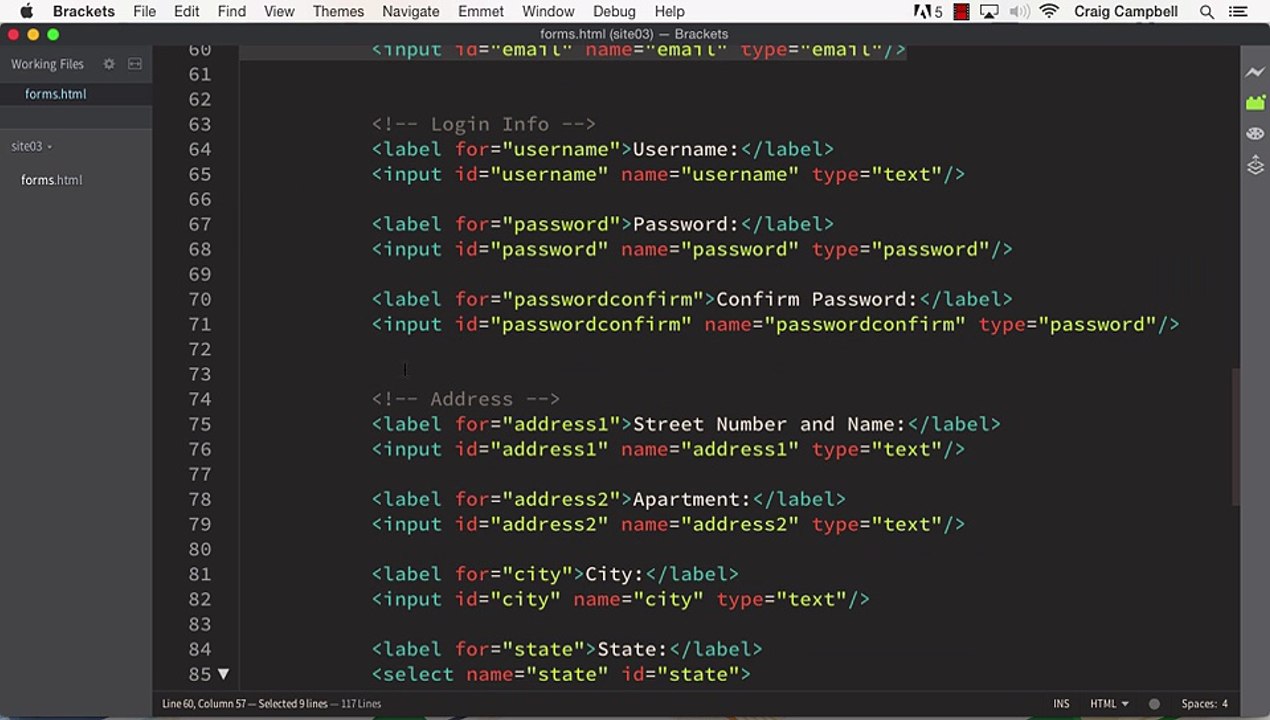Click the cursor position status text
The image size is (1270, 720).
pyautogui.click(x=271, y=704)
